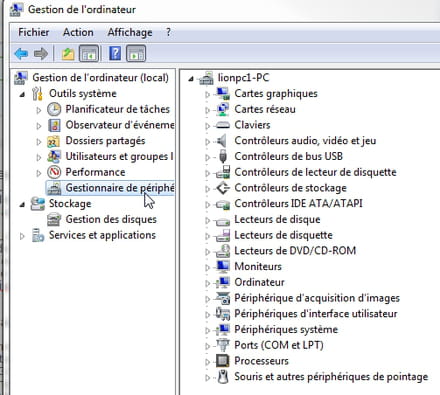Screen dimensions: 440x395
Task: Click the Planificateur de tâches clock icon
Action: [x=54, y=109]
